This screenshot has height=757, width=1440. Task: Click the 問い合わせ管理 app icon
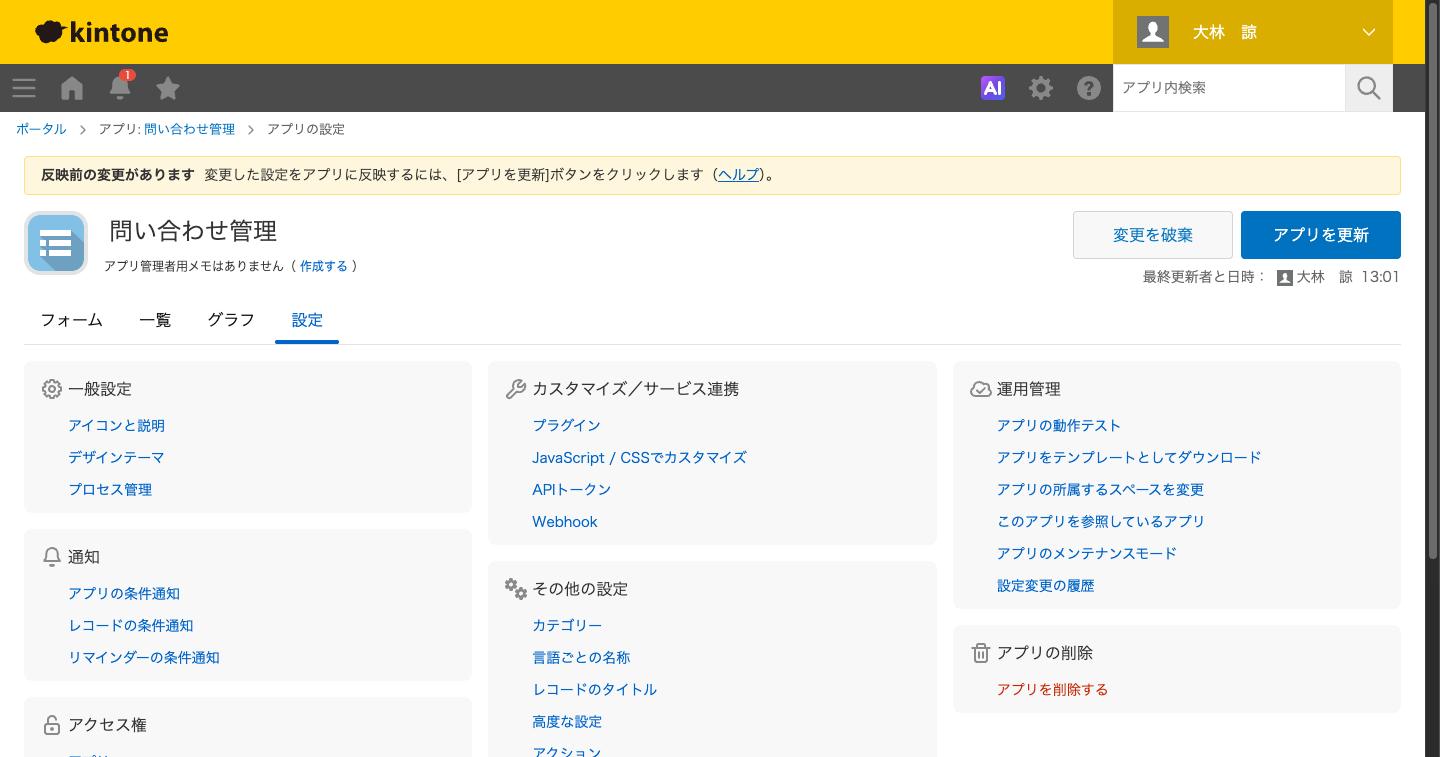56,243
